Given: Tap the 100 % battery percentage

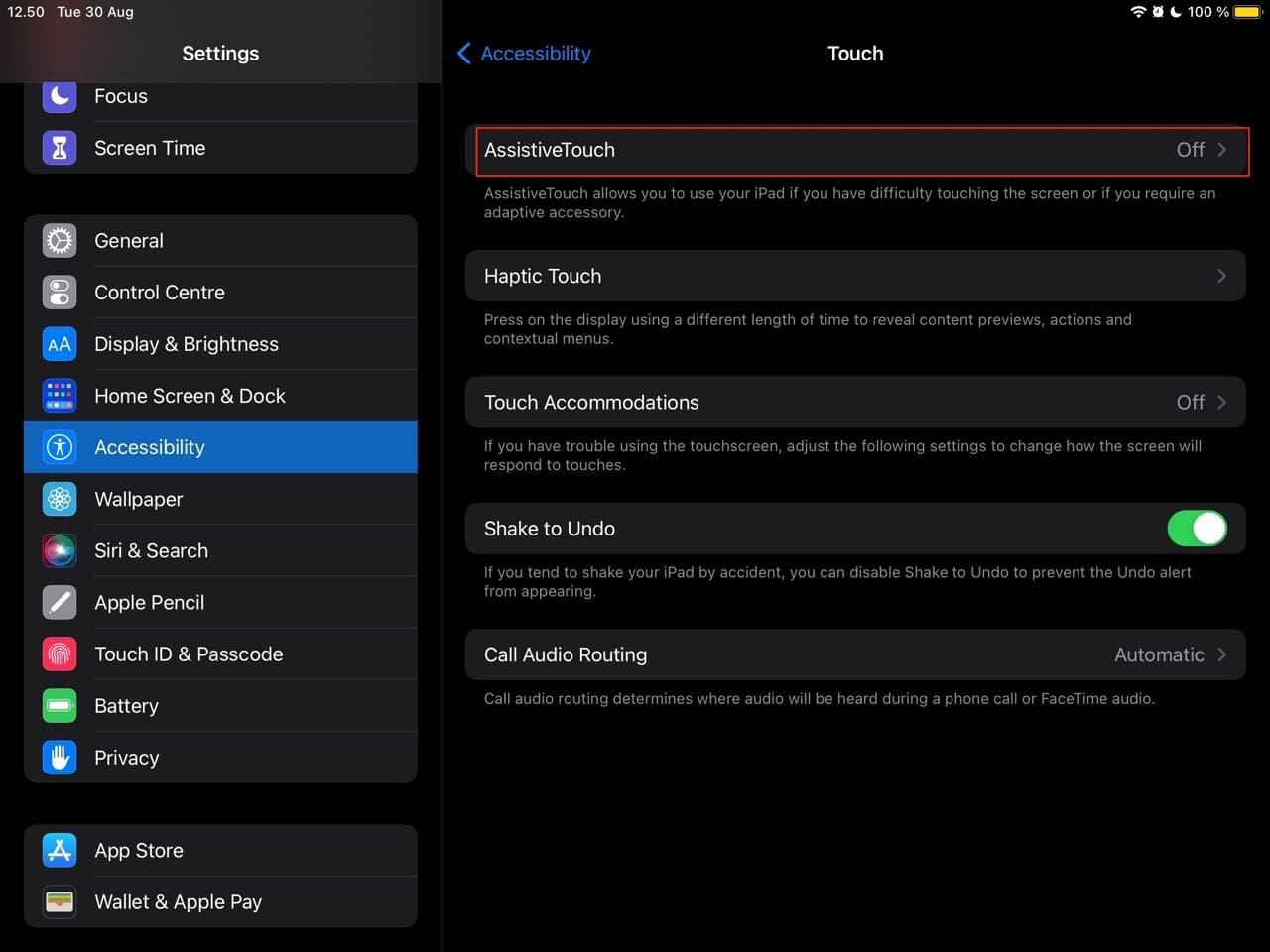Looking at the screenshot, I should pos(1208,12).
